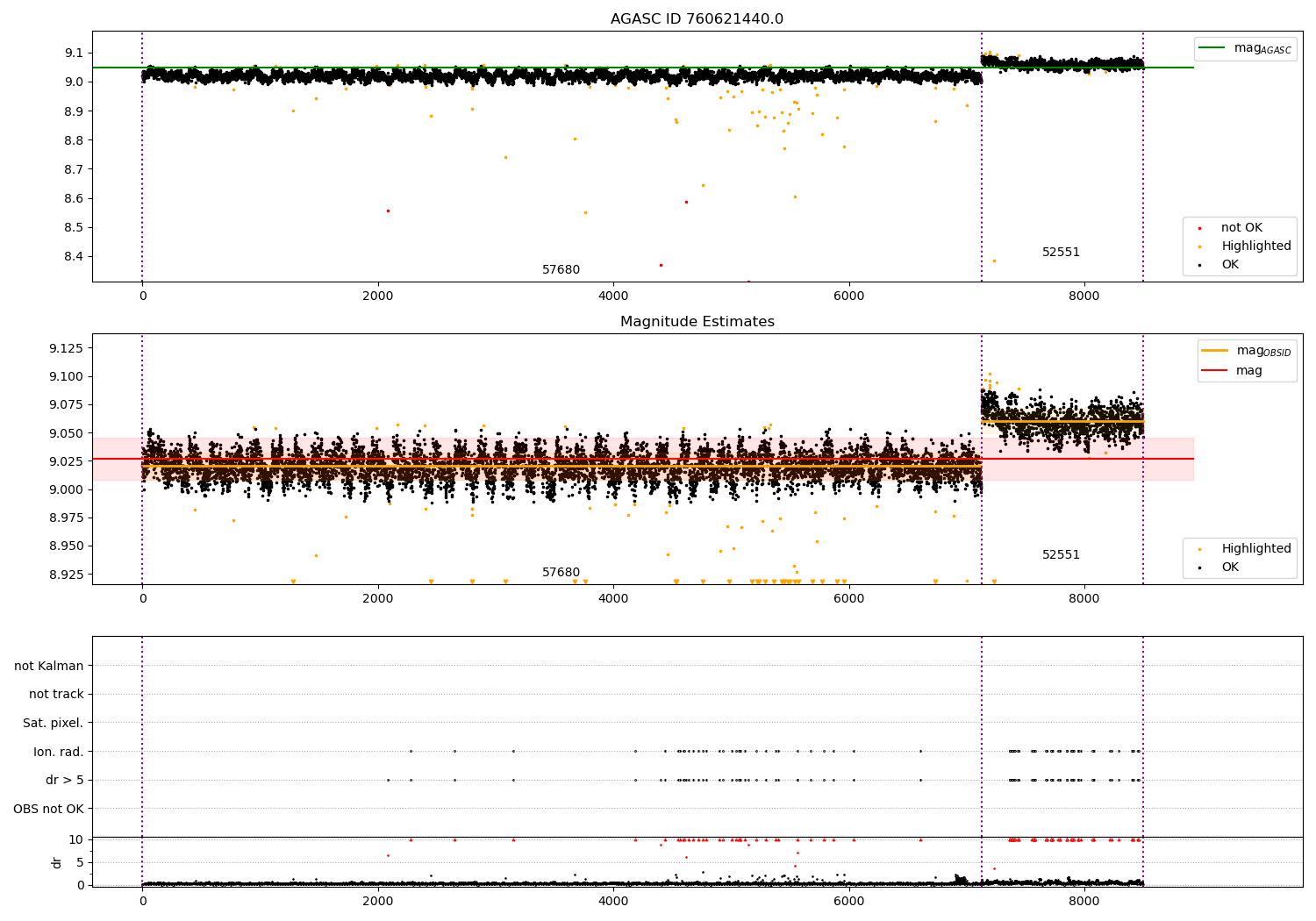Click the "57680" label in Magnitude Estimates plot
The image size is (1316, 921).
tap(561, 573)
